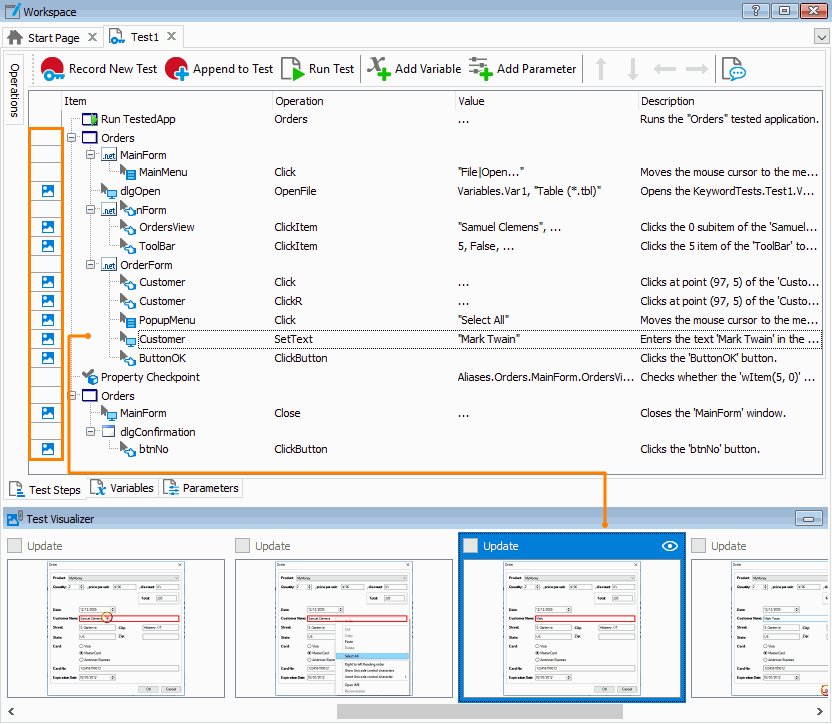Close the Test1 tab

pos(171,36)
